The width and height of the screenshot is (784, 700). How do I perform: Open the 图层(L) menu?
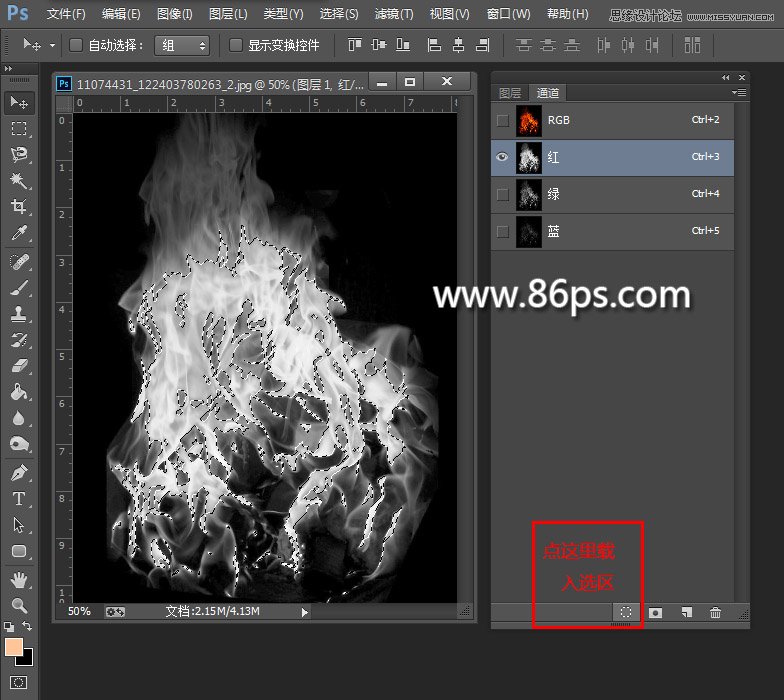coord(228,14)
